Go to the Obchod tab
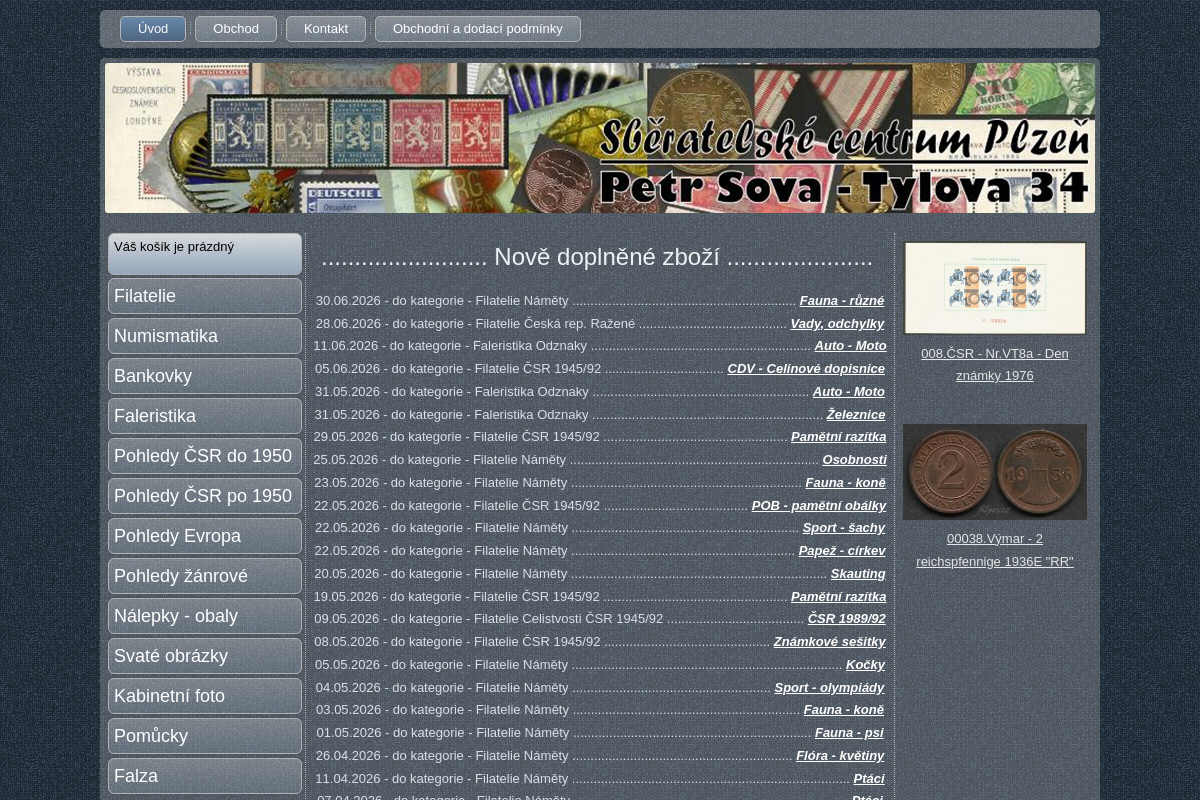 (236, 29)
